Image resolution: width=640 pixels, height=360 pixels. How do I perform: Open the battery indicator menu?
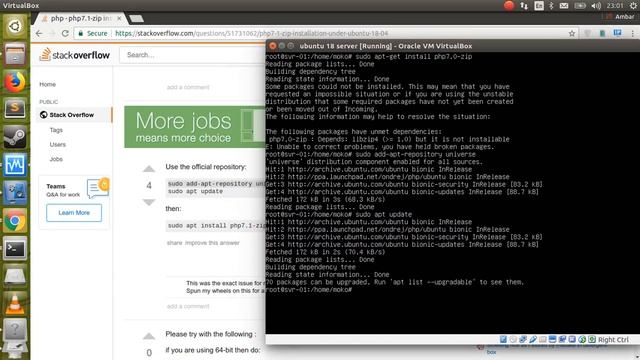point(580,6)
